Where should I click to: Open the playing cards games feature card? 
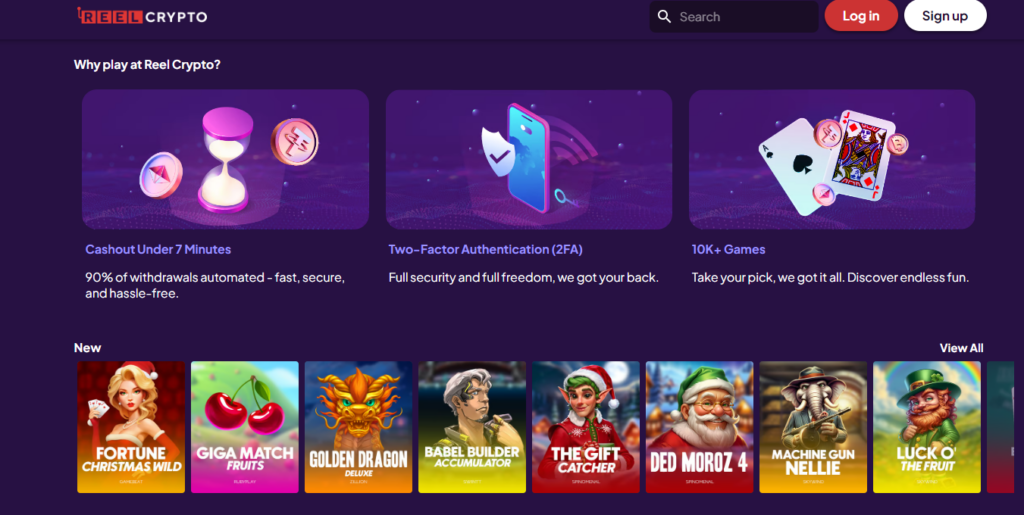[832, 159]
